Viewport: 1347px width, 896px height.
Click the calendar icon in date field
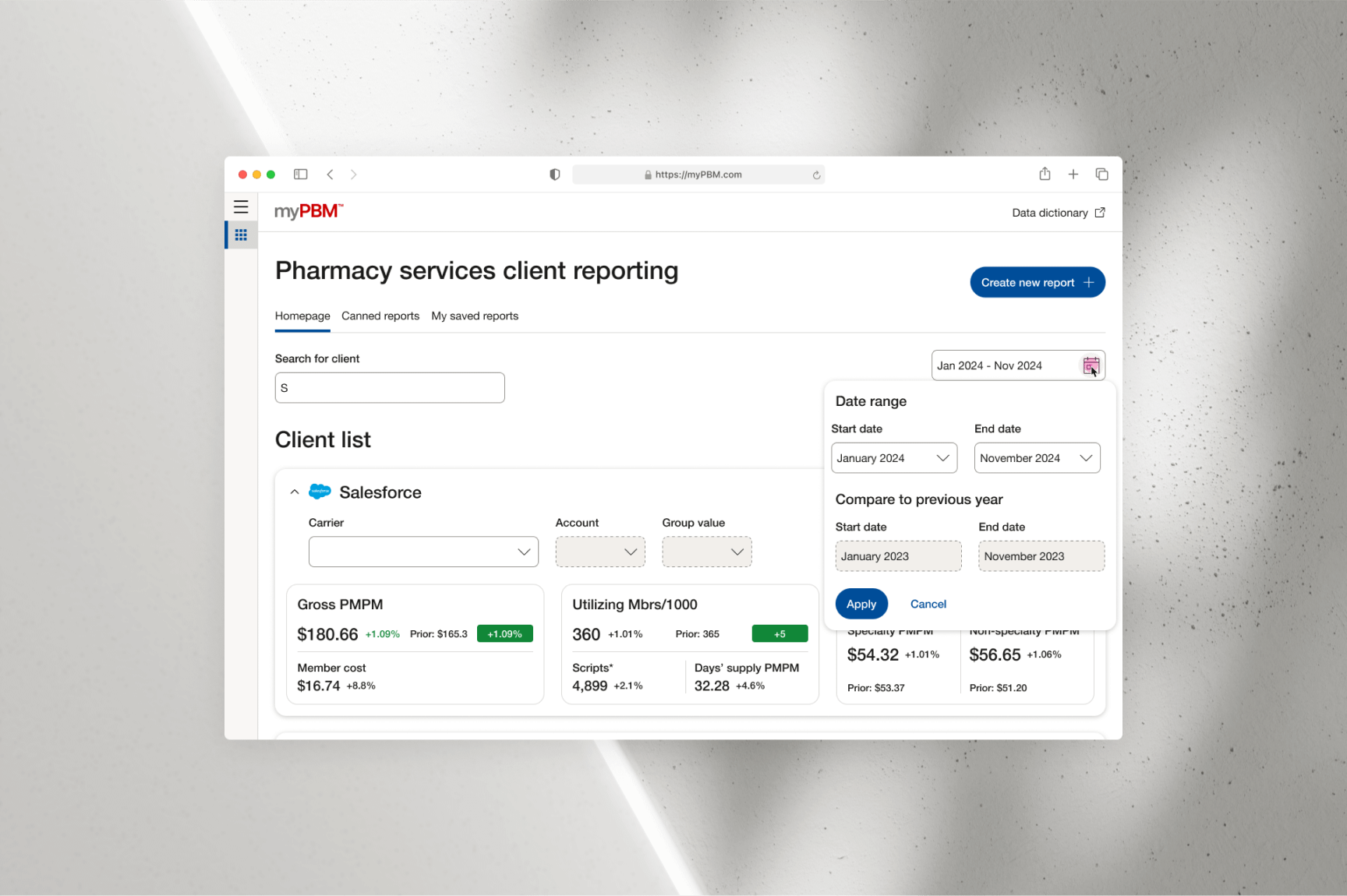tap(1091, 365)
